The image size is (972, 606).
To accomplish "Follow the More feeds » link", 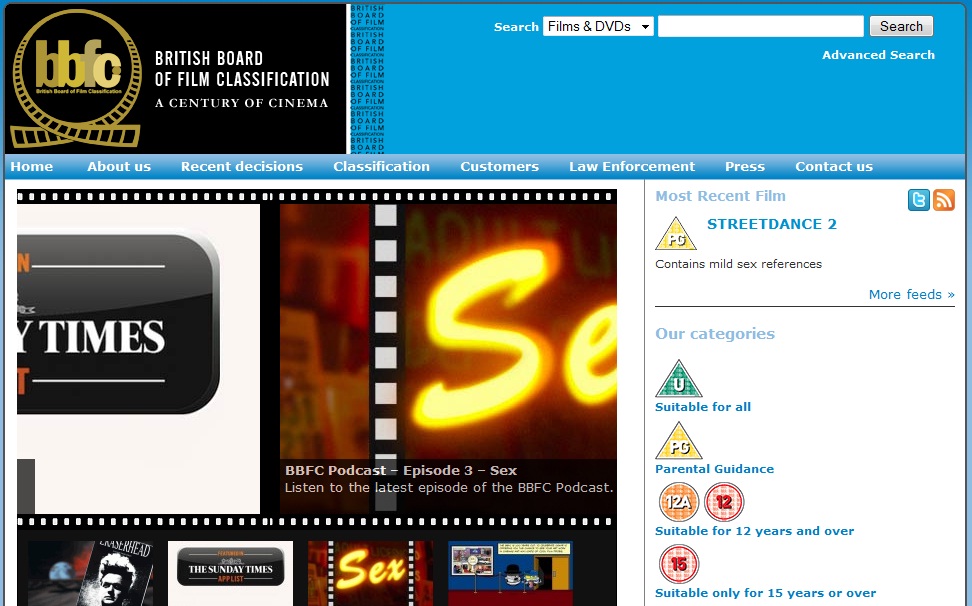I will pos(911,294).
